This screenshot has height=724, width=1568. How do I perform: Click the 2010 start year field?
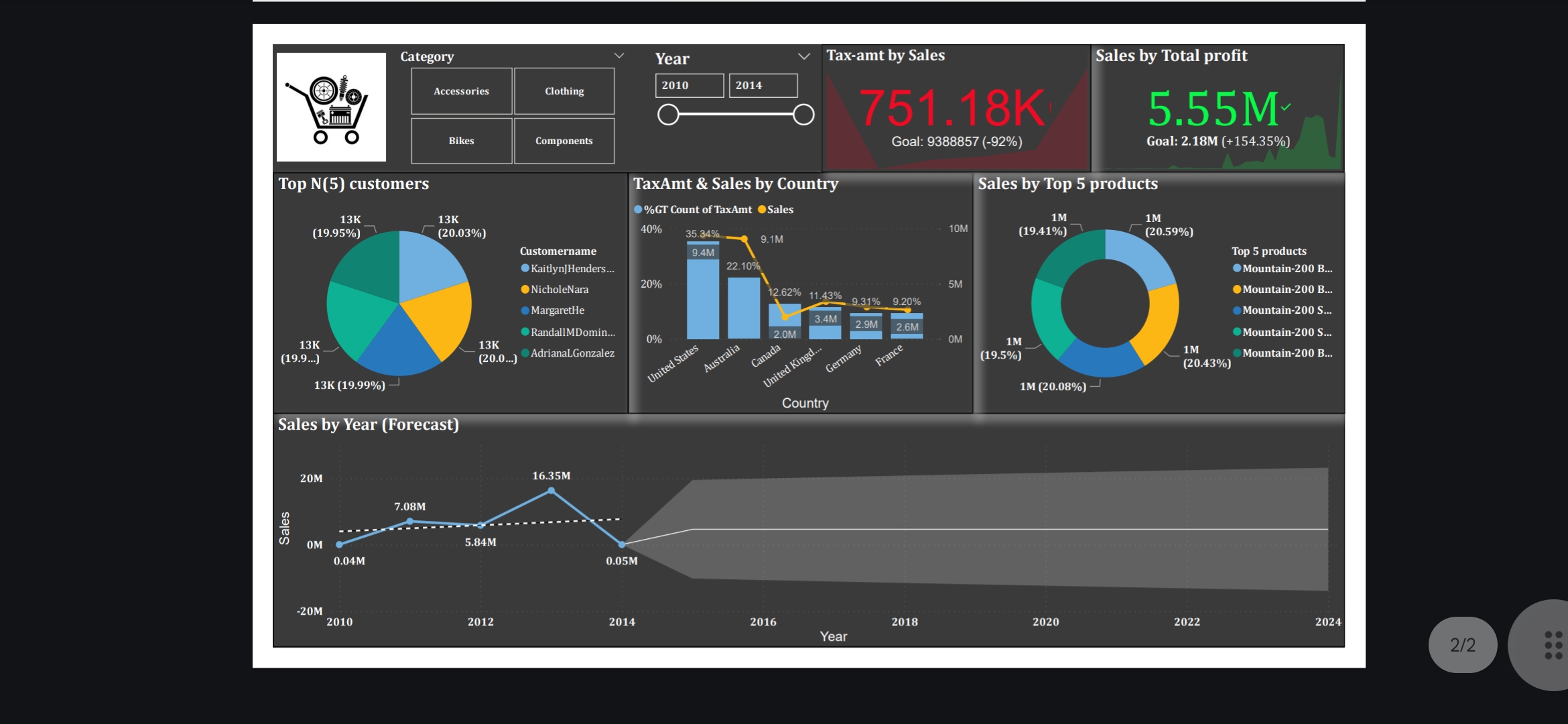click(689, 86)
